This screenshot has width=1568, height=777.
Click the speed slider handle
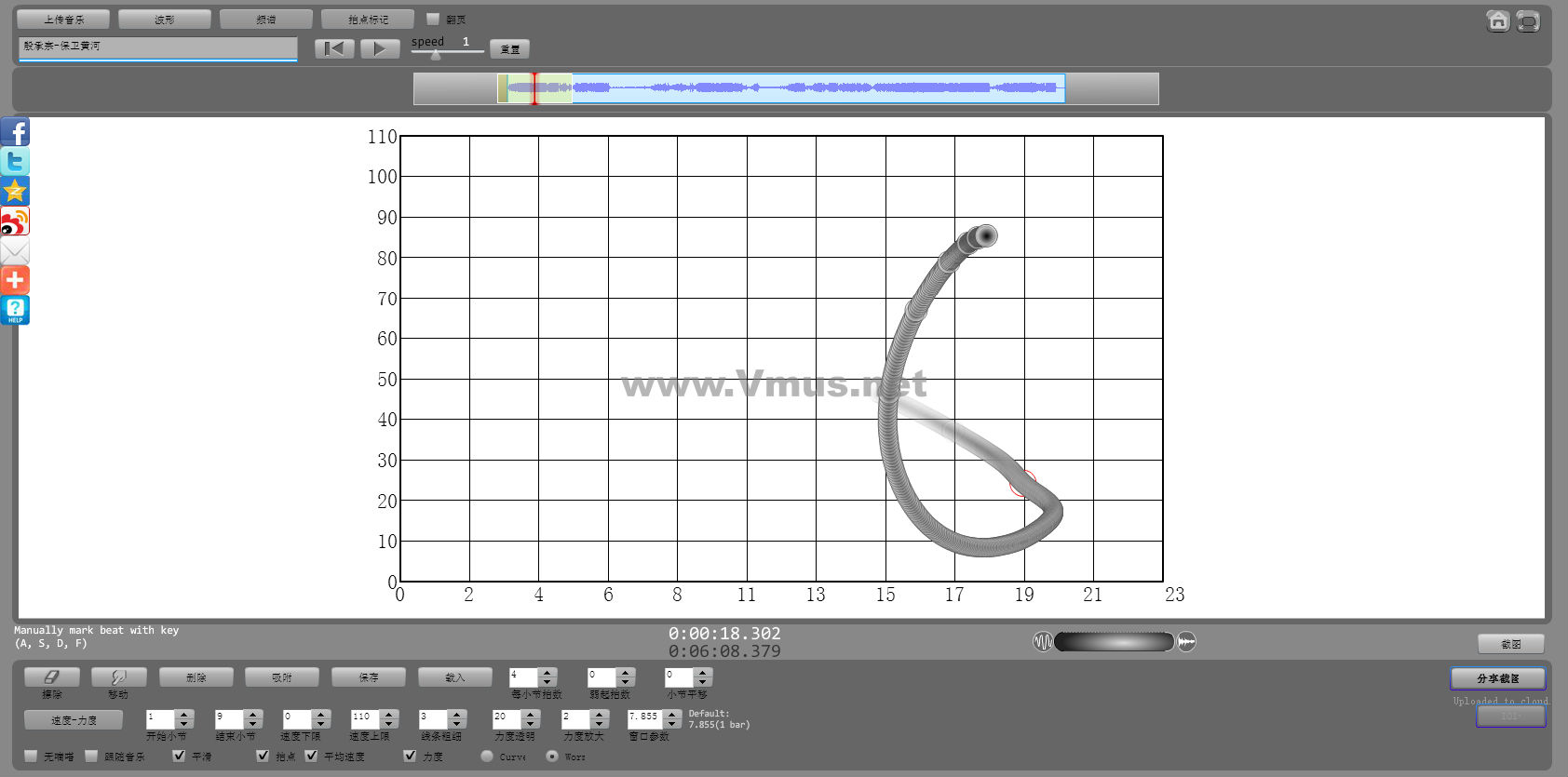pyautogui.click(x=436, y=54)
